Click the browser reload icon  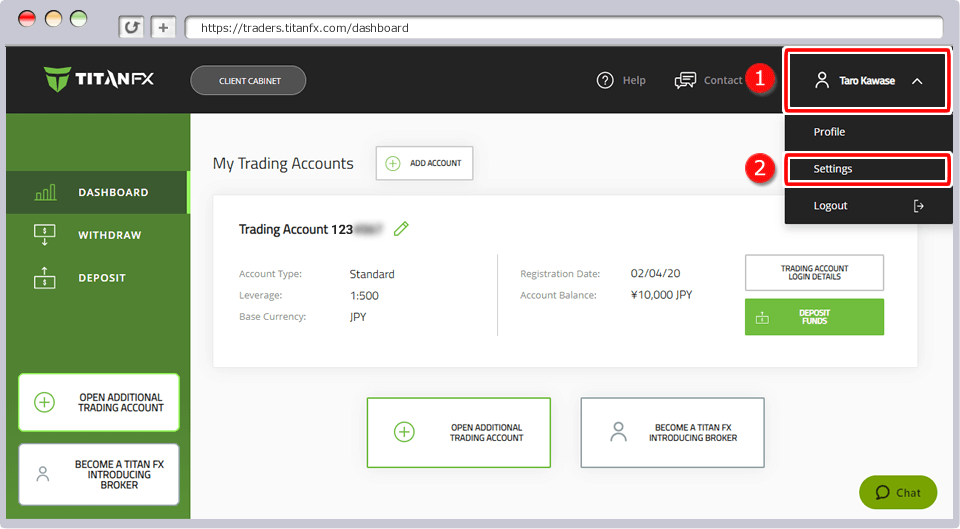point(131,28)
